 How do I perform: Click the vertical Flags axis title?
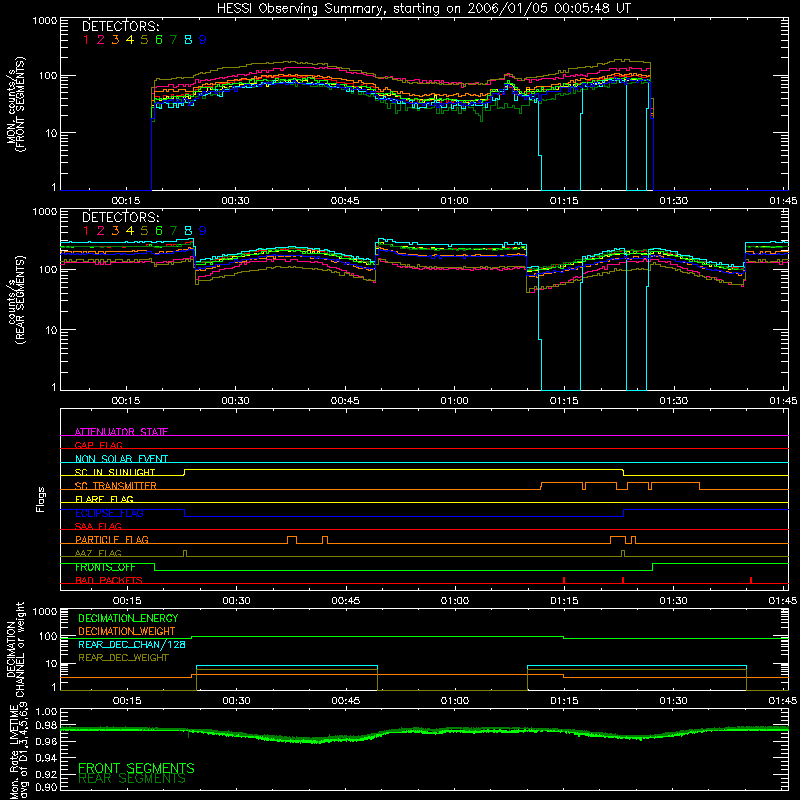click(41, 499)
